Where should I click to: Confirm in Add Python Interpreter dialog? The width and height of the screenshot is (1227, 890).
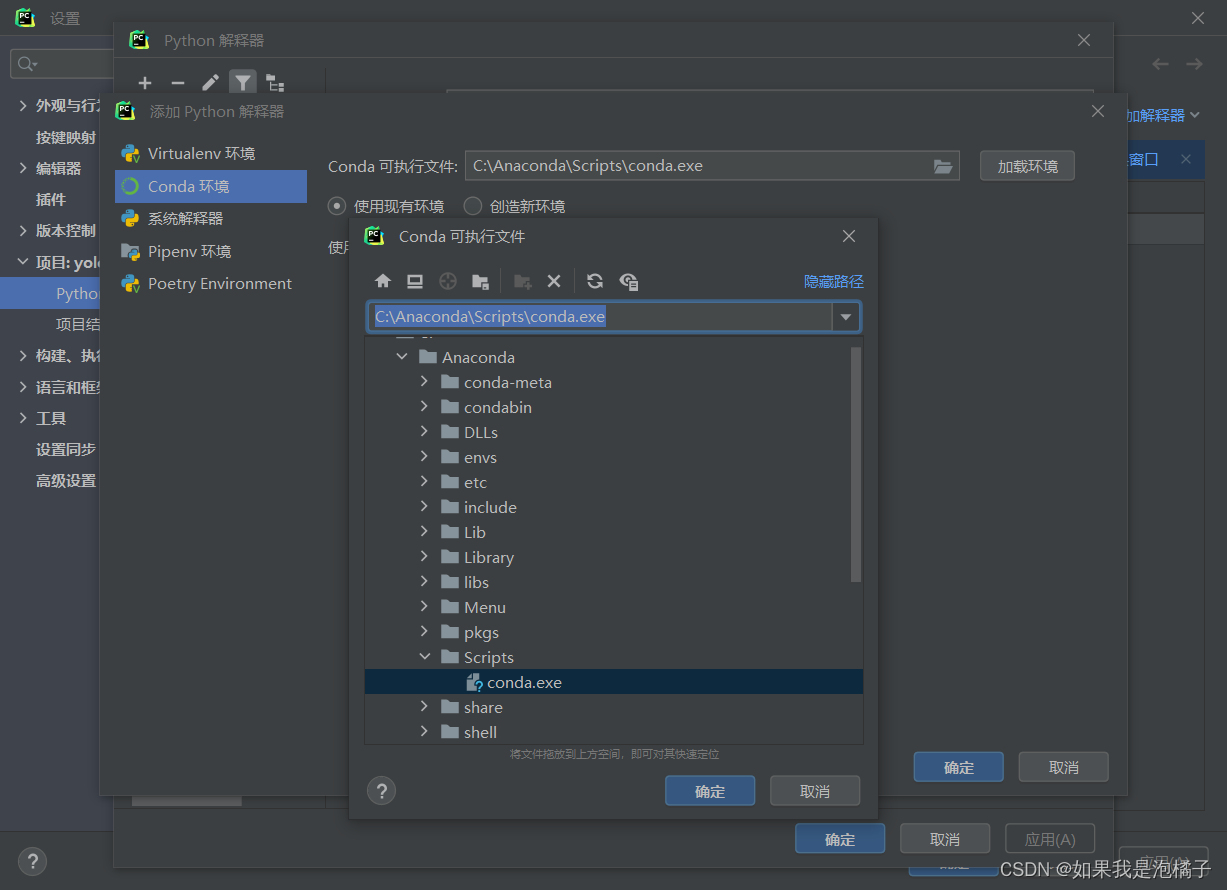(x=958, y=767)
